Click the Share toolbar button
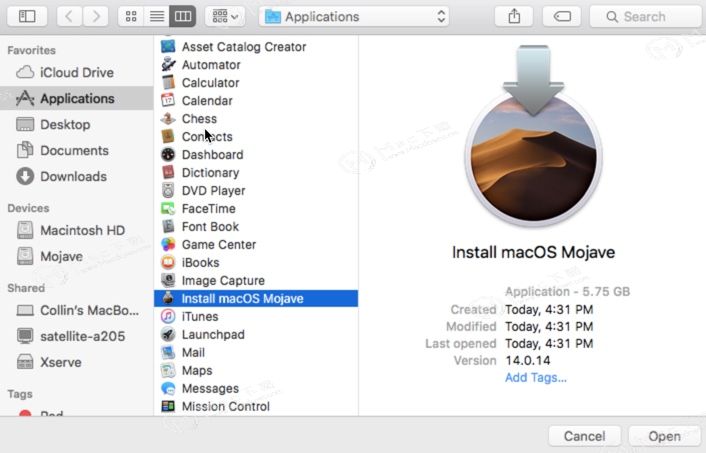The image size is (706, 453). 514,17
